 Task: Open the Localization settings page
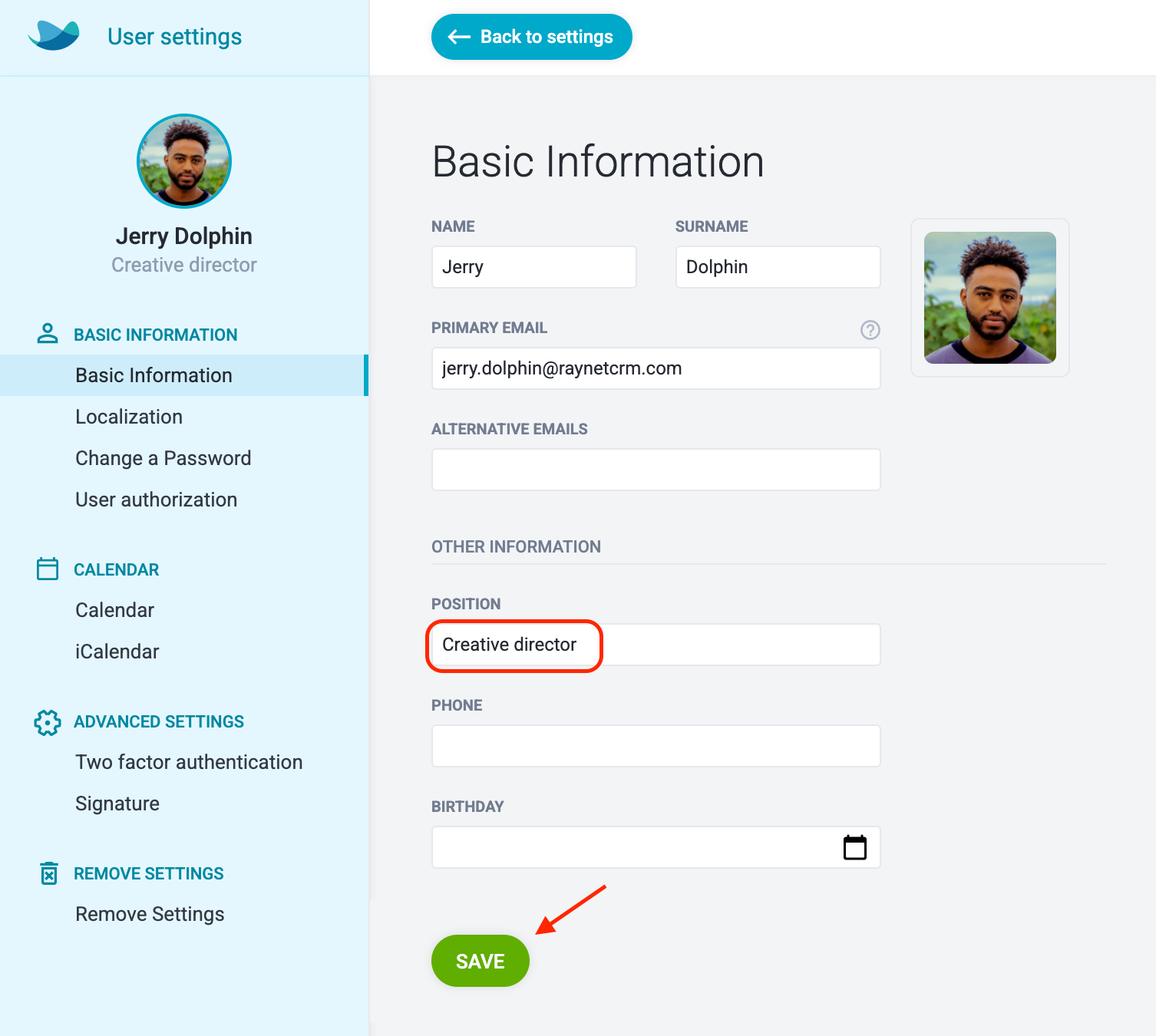pyautogui.click(x=129, y=417)
